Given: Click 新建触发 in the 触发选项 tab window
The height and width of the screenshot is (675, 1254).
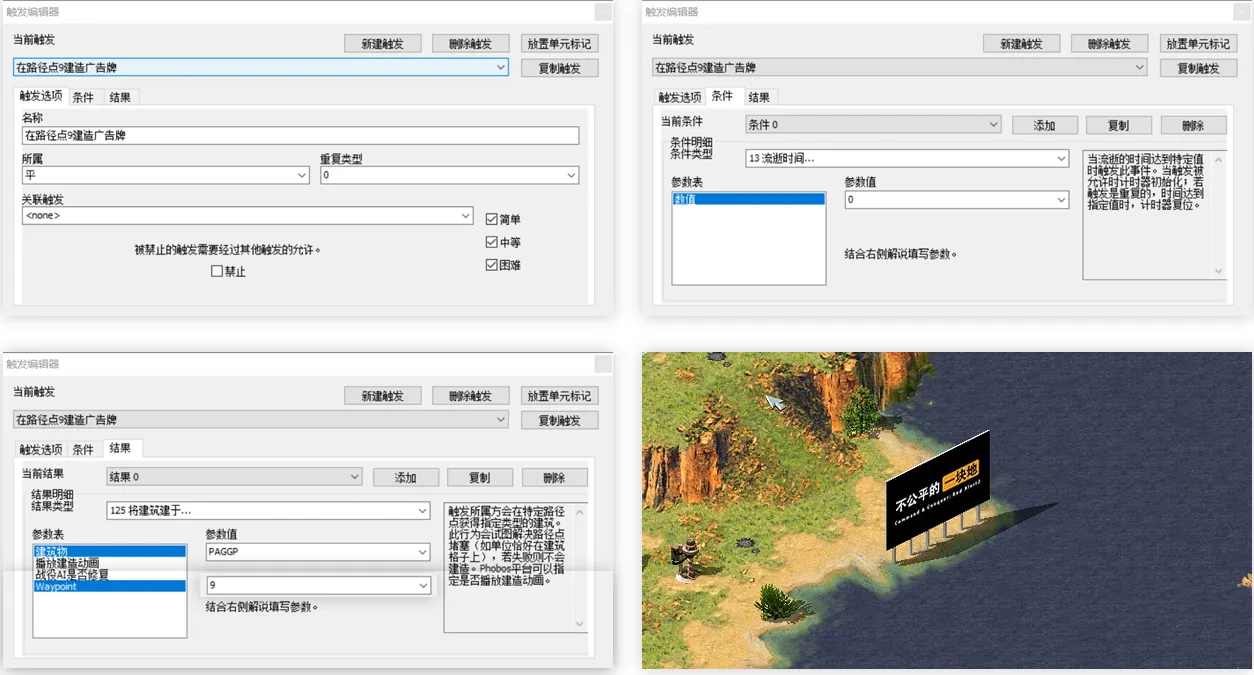Looking at the screenshot, I should pyautogui.click(x=383, y=44).
